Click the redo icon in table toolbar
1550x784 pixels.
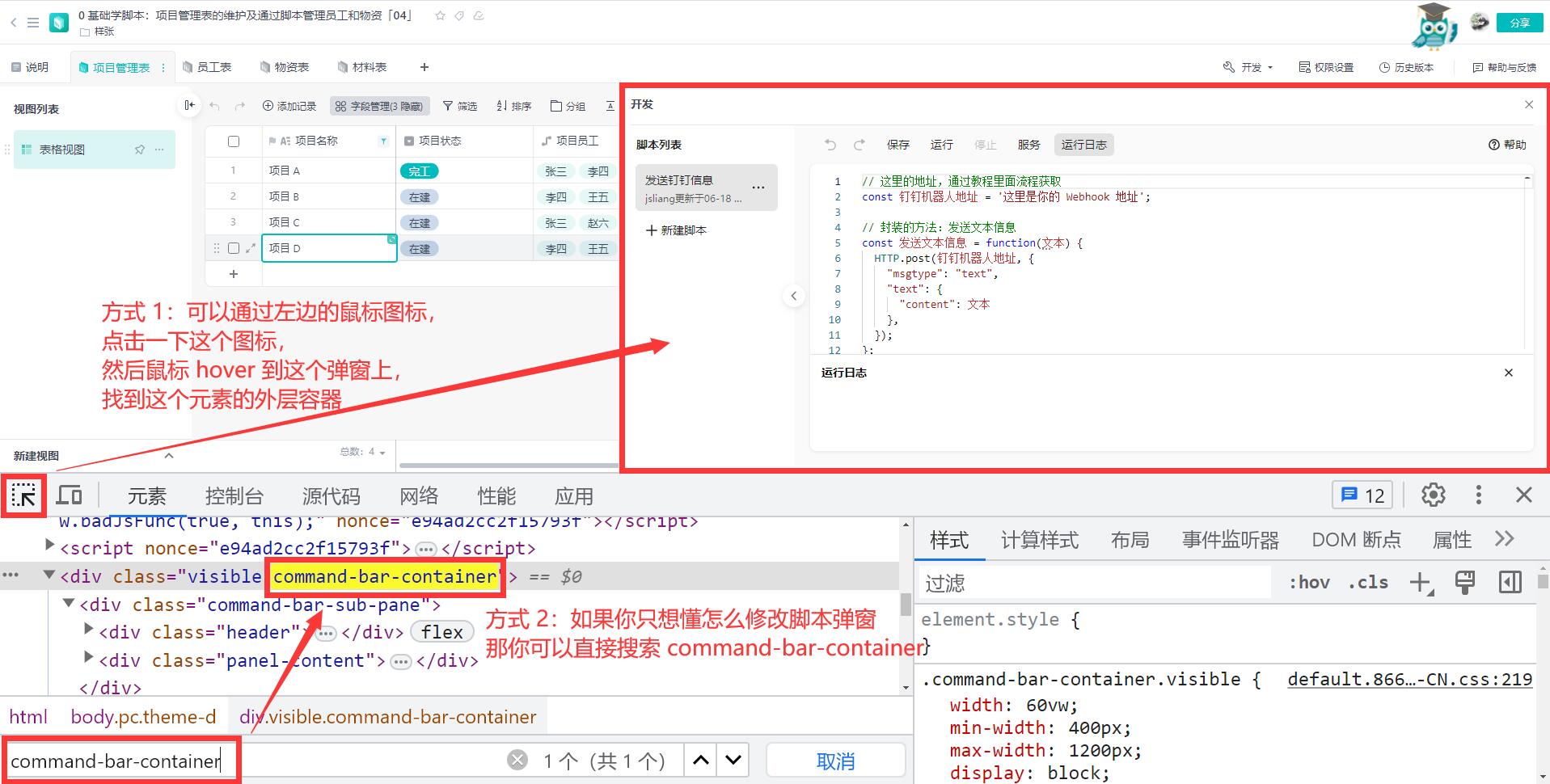239,106
